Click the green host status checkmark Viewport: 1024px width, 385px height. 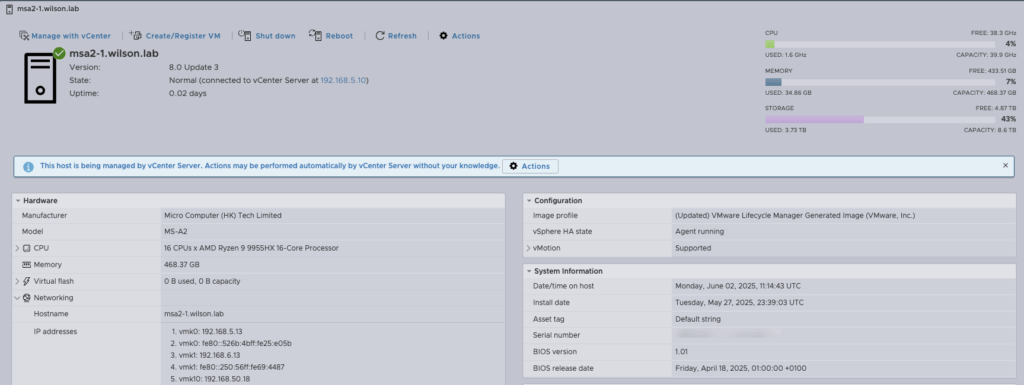59,53
